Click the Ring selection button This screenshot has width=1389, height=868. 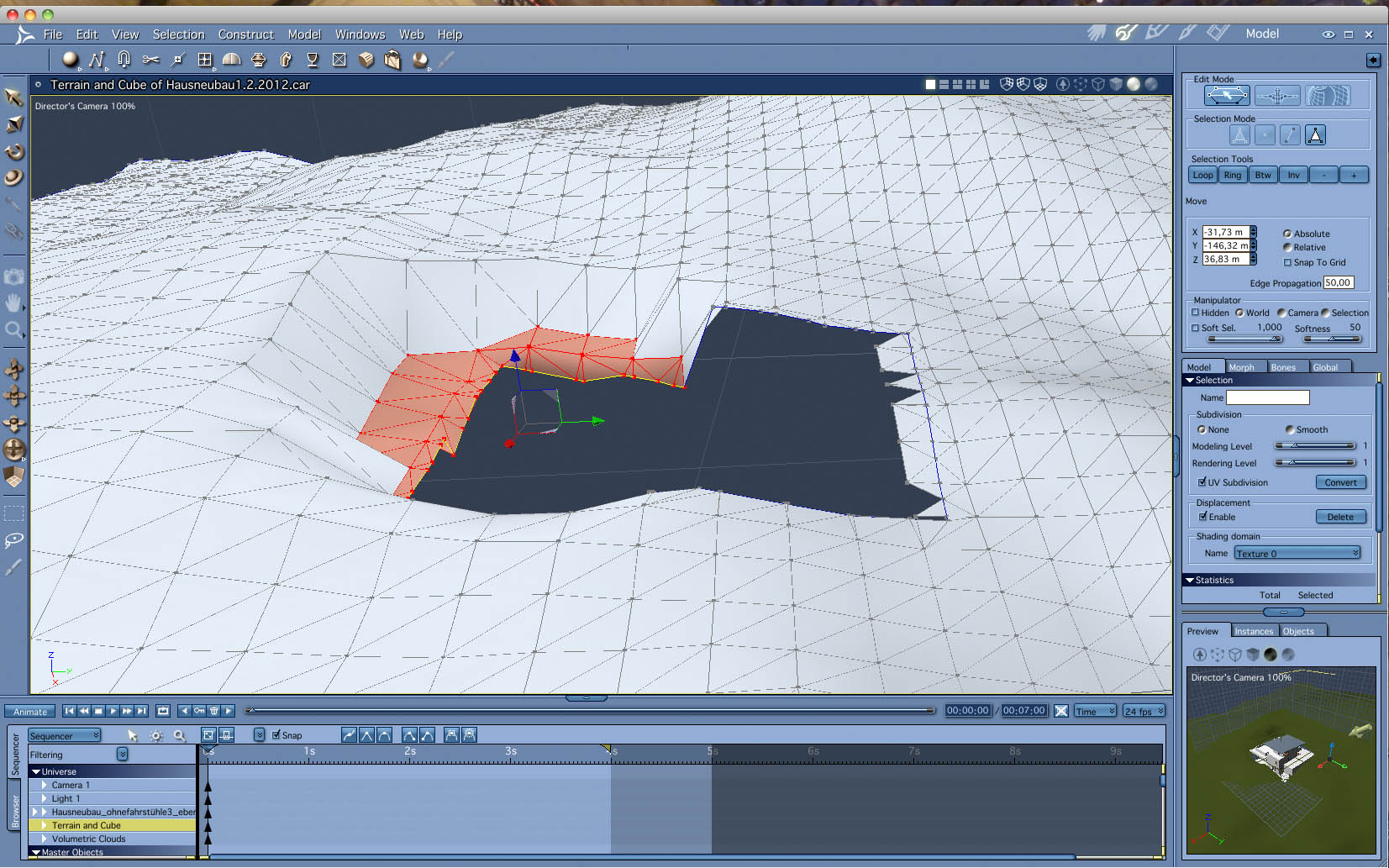click(x=1233, y=175)
